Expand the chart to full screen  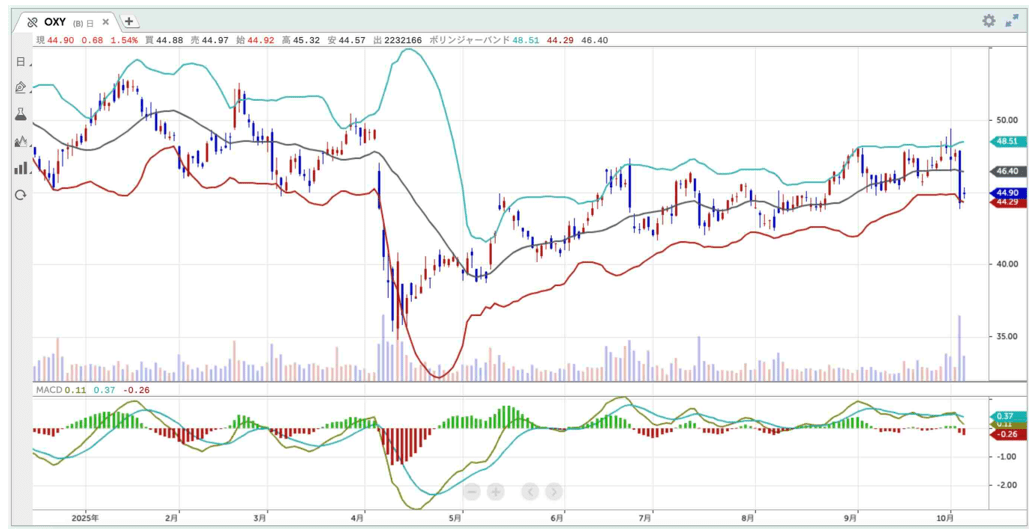[1011, 21]
